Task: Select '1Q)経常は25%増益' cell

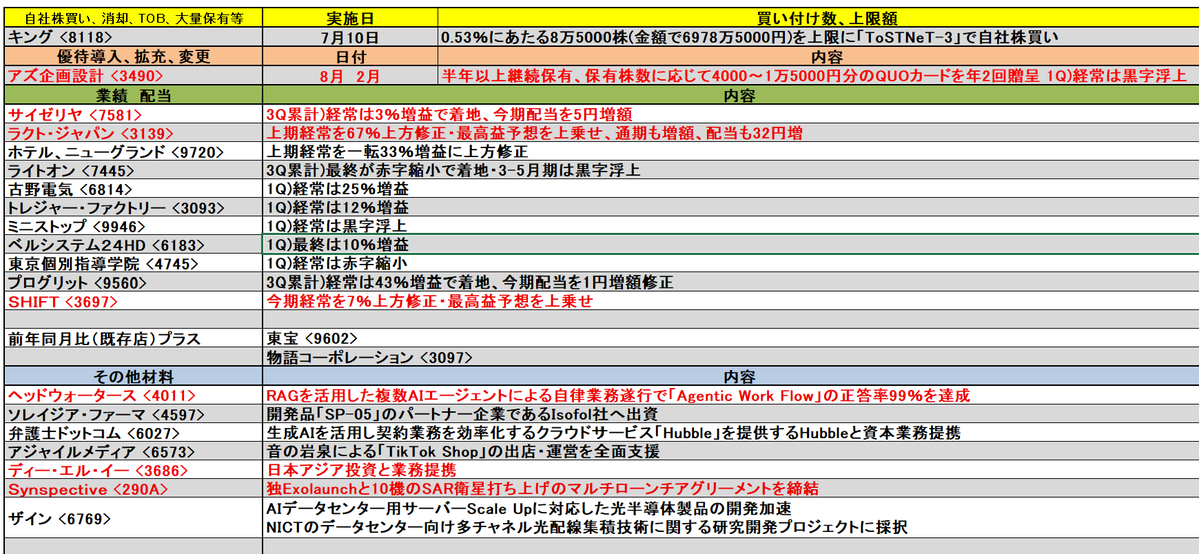Action: (x=731, y=189)
